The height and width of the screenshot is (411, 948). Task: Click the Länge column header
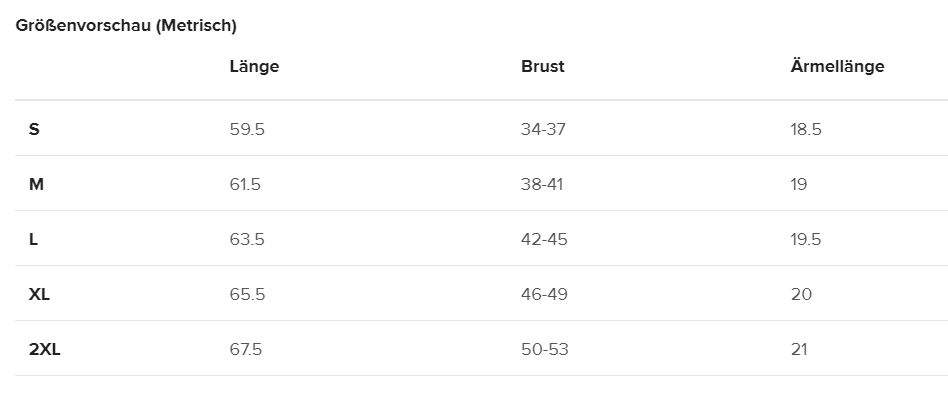[x=254, y=67]
